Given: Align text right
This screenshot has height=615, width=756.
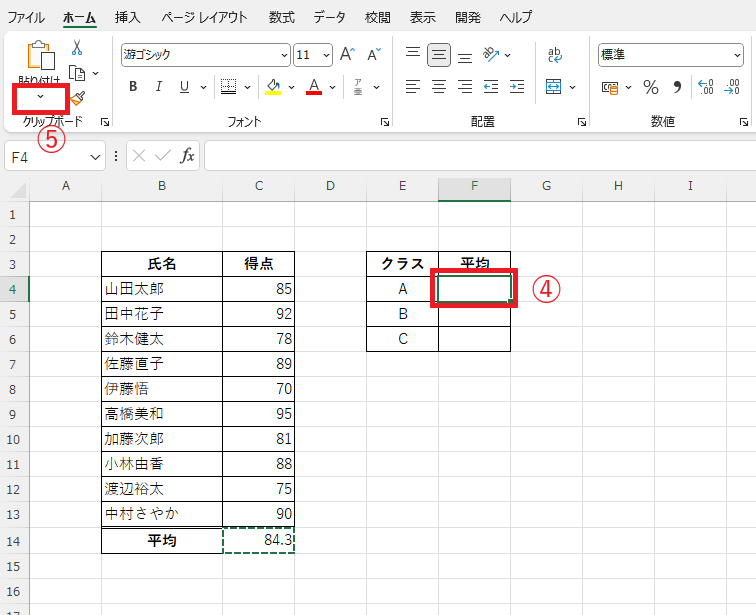Looking at the screenshot, I should [x=465, y=87].
